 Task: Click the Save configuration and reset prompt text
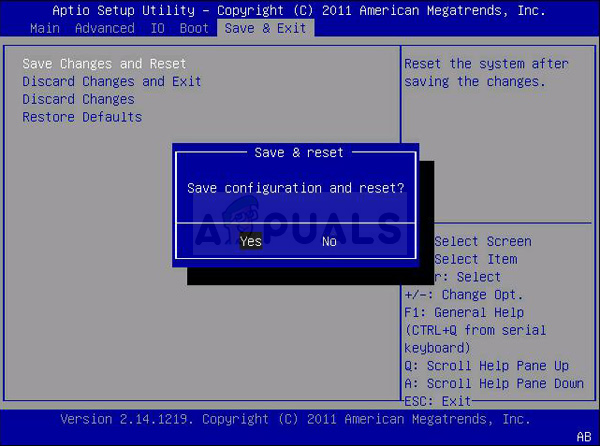(295, 188)
